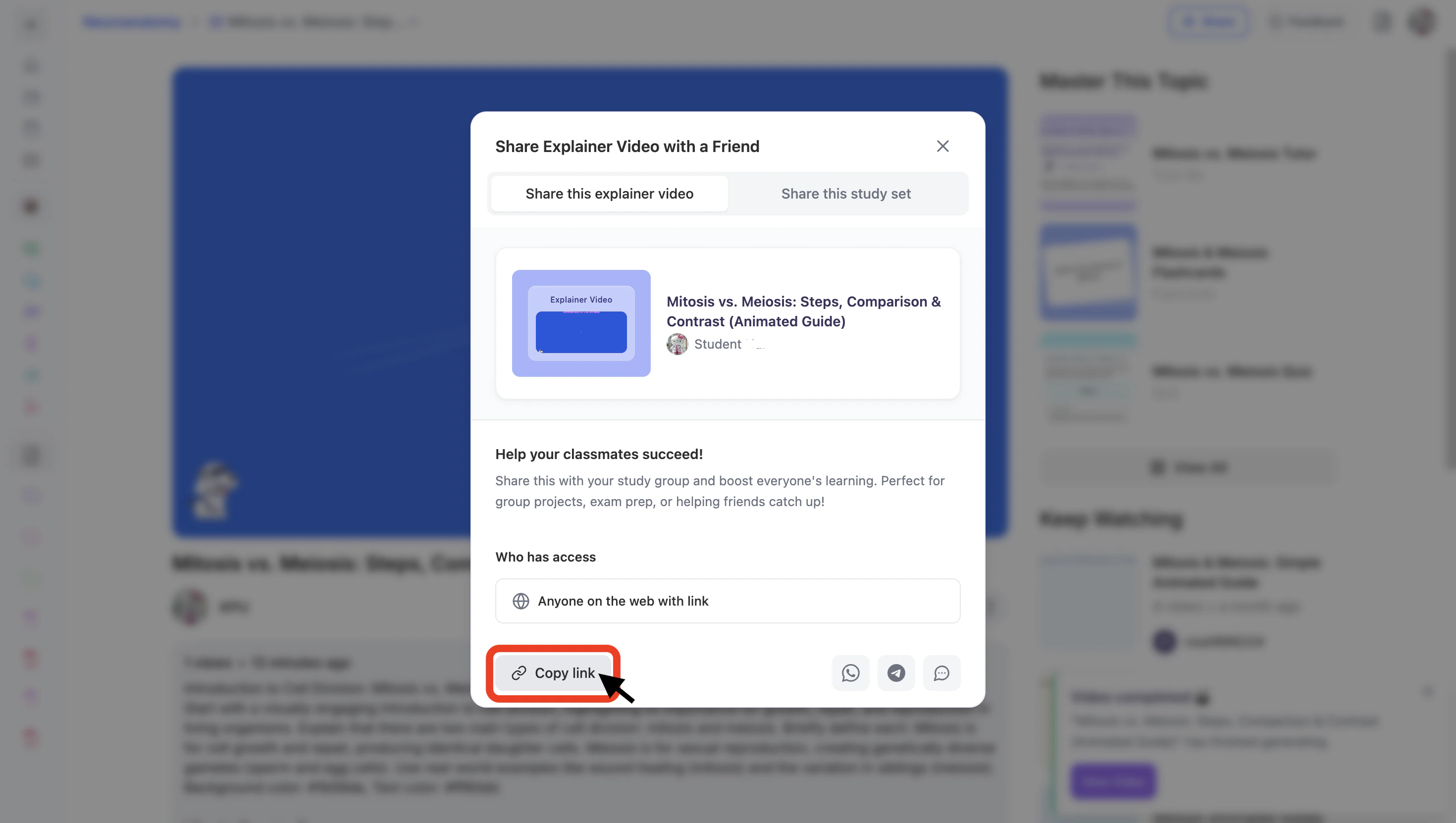Click the Share Explainer Video with a Friend heading
The height and width of the screenshot is (823, 1456).
(x=627, y=147)
